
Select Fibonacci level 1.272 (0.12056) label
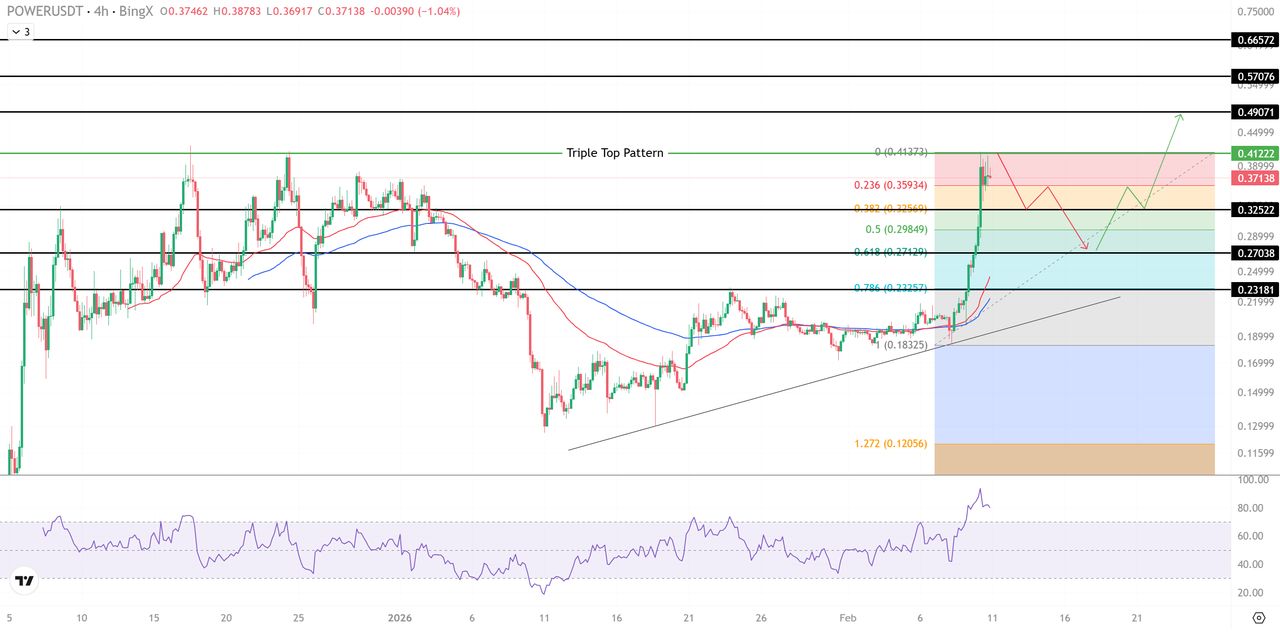coord(891,443)
